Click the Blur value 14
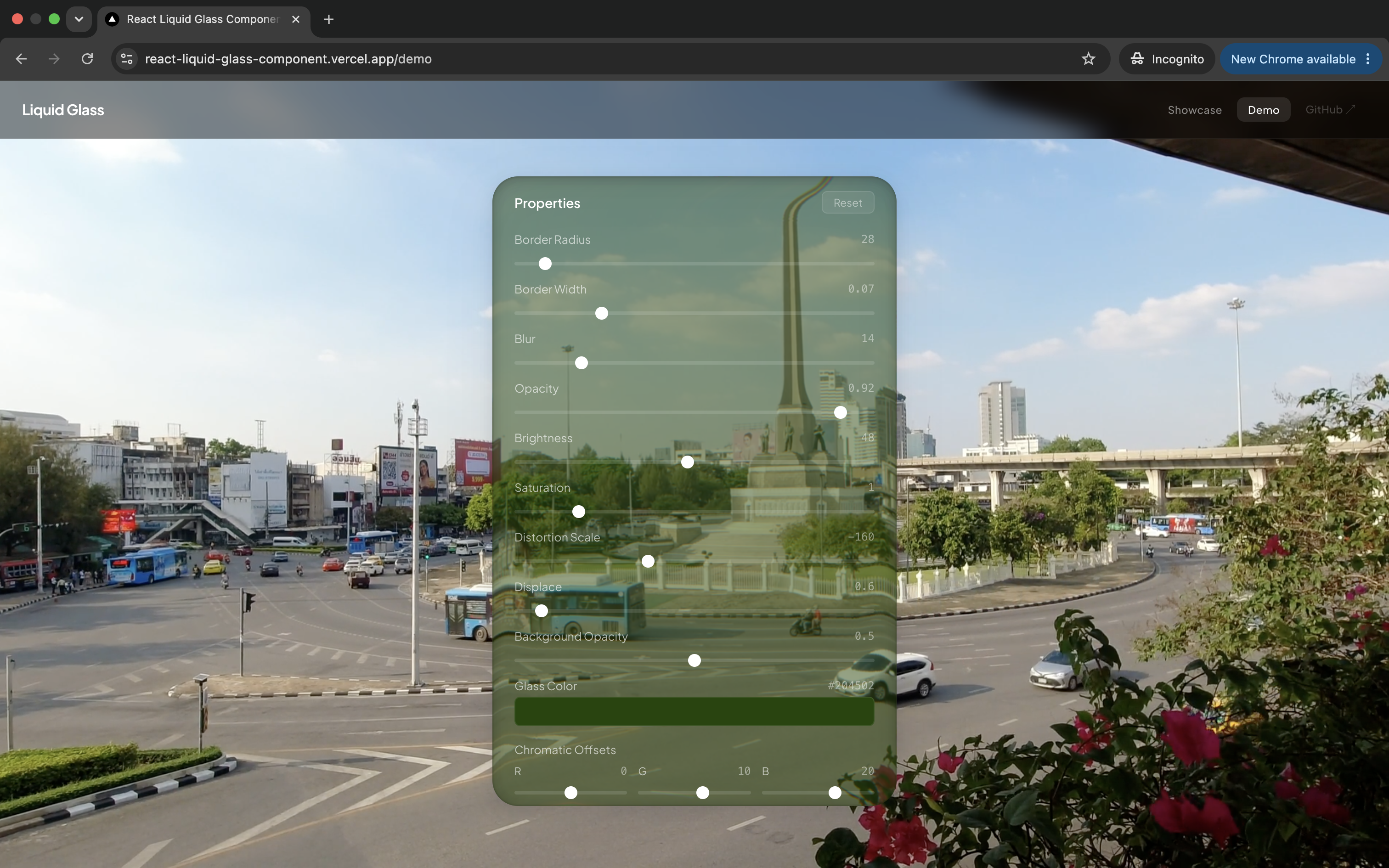 (x=867, y=339)
